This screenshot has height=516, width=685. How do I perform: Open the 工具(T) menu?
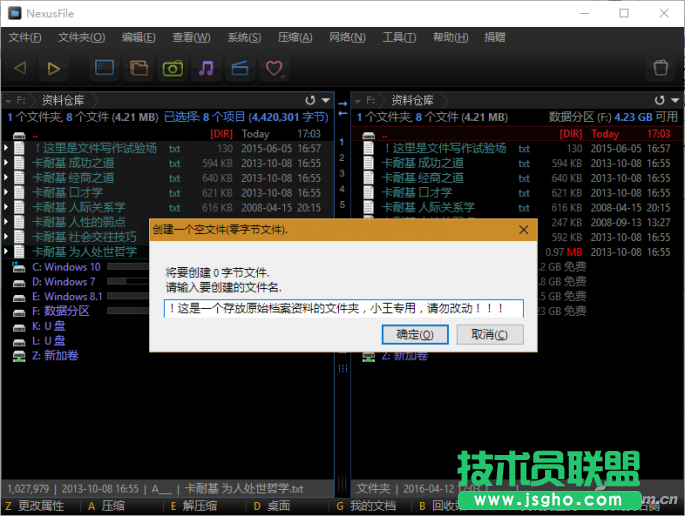coord(399,38)
